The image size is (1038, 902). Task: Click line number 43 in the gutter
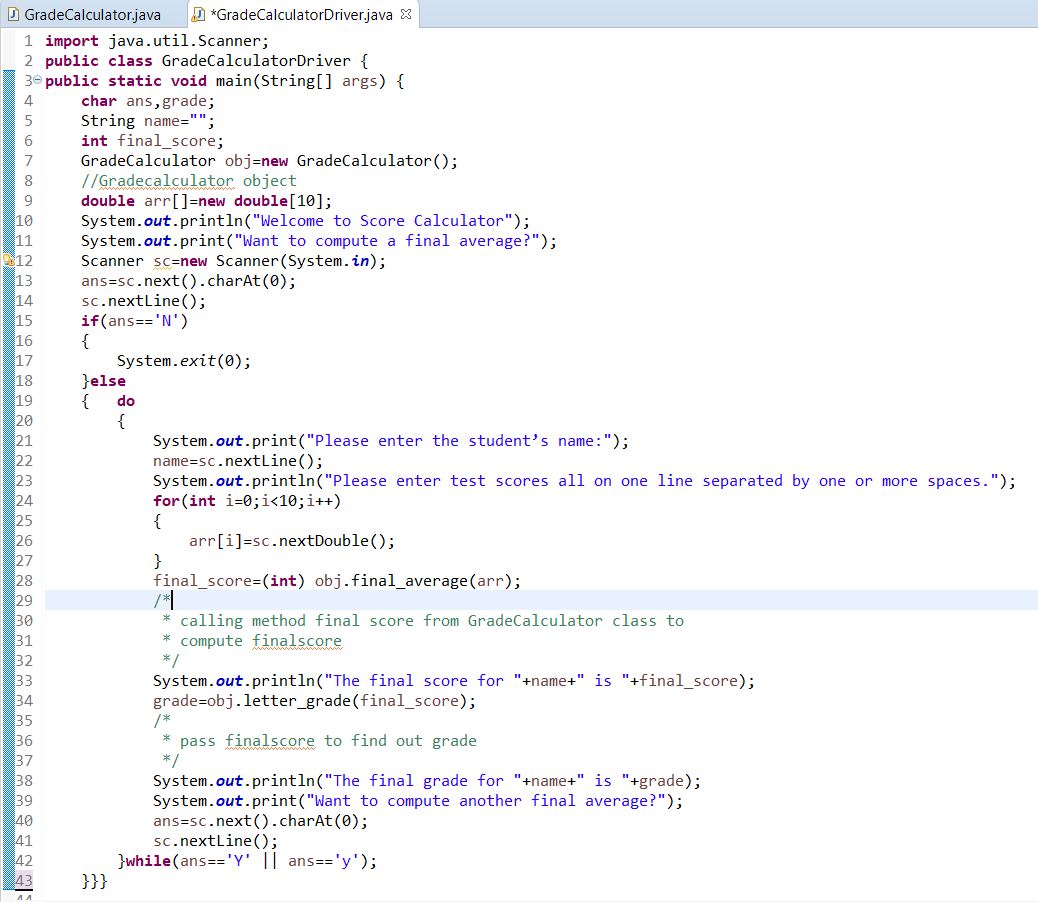24,881
